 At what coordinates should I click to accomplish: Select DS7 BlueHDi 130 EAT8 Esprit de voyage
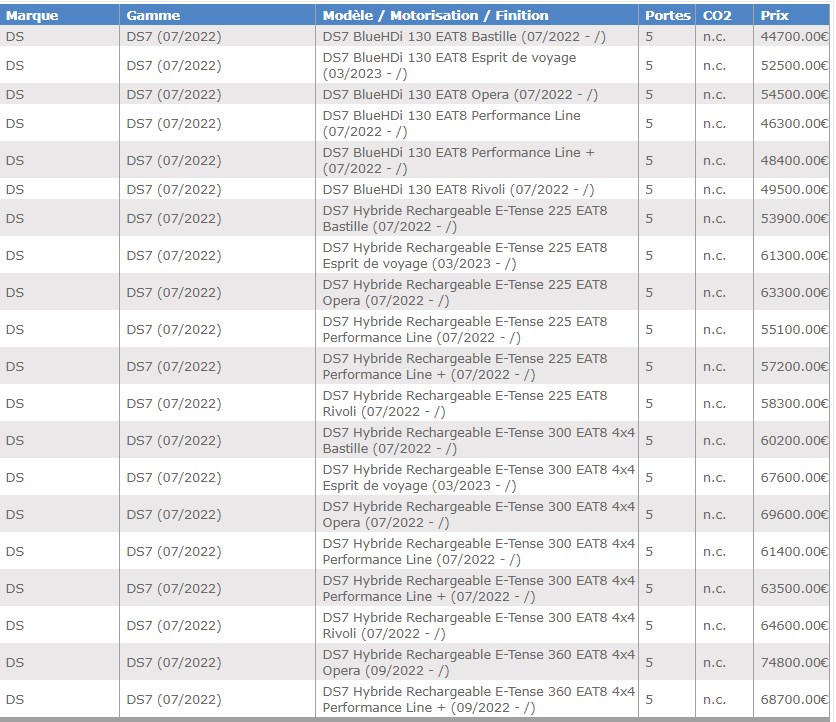click(449, 65)
